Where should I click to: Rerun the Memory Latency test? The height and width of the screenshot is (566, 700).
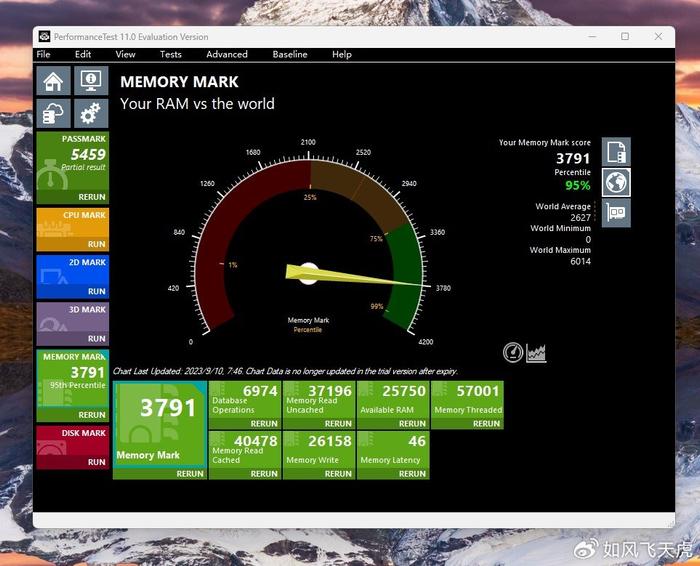click(x=412, y=474)
